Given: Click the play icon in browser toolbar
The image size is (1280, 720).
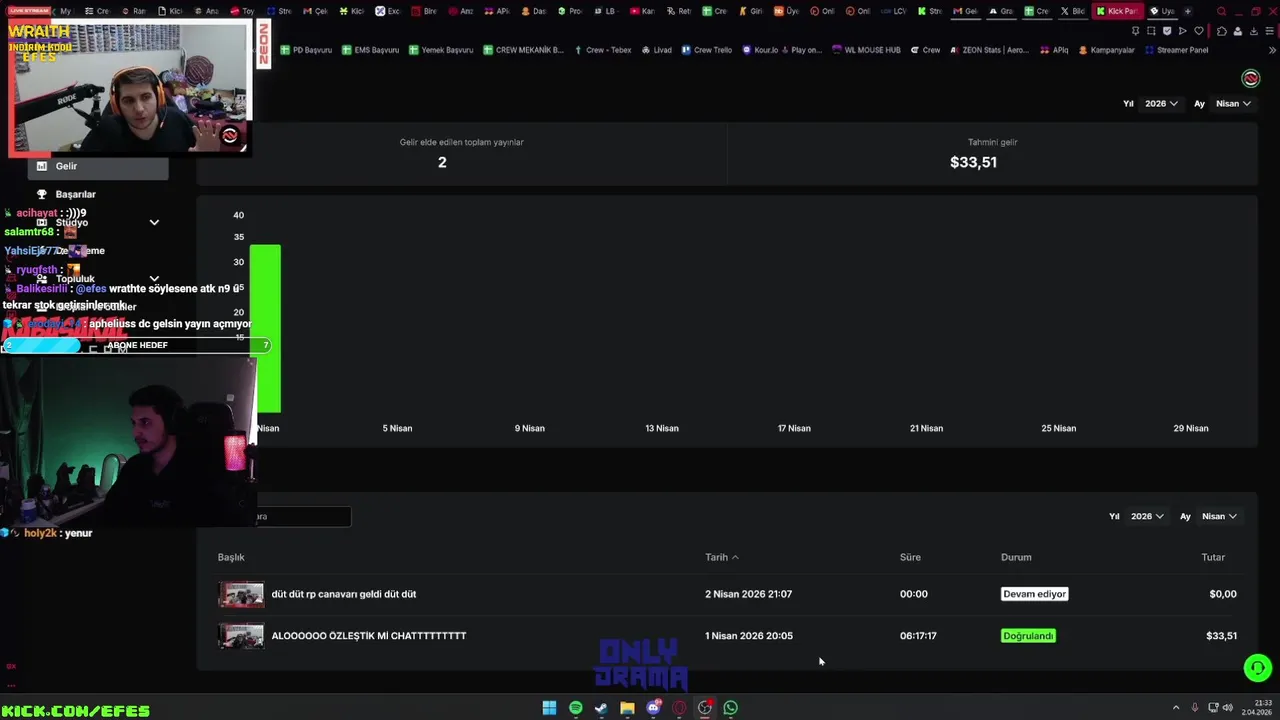Looking at the screenshot, I should tap(1183, 31).
